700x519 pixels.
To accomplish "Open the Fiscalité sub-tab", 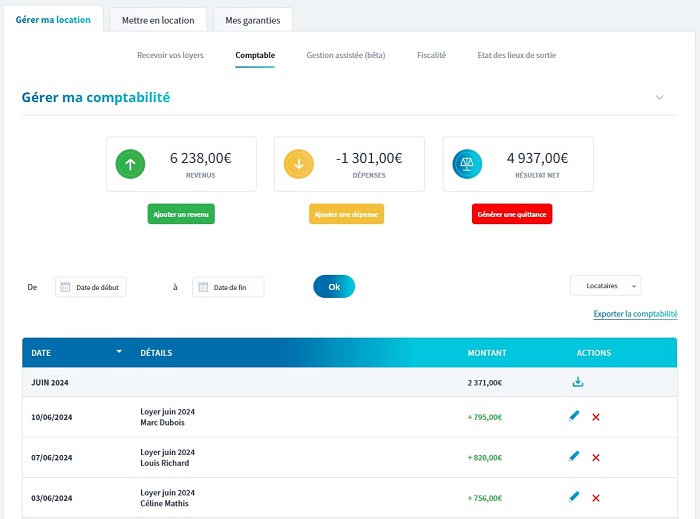I will click(431, 56).
